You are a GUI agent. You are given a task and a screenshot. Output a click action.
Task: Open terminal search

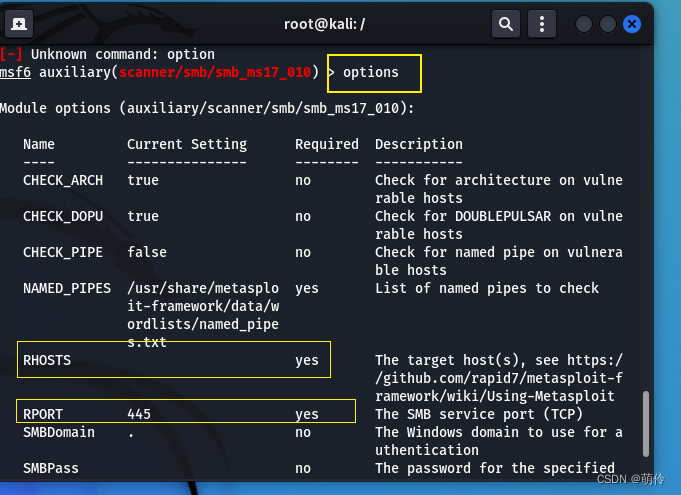pos(506,24)
